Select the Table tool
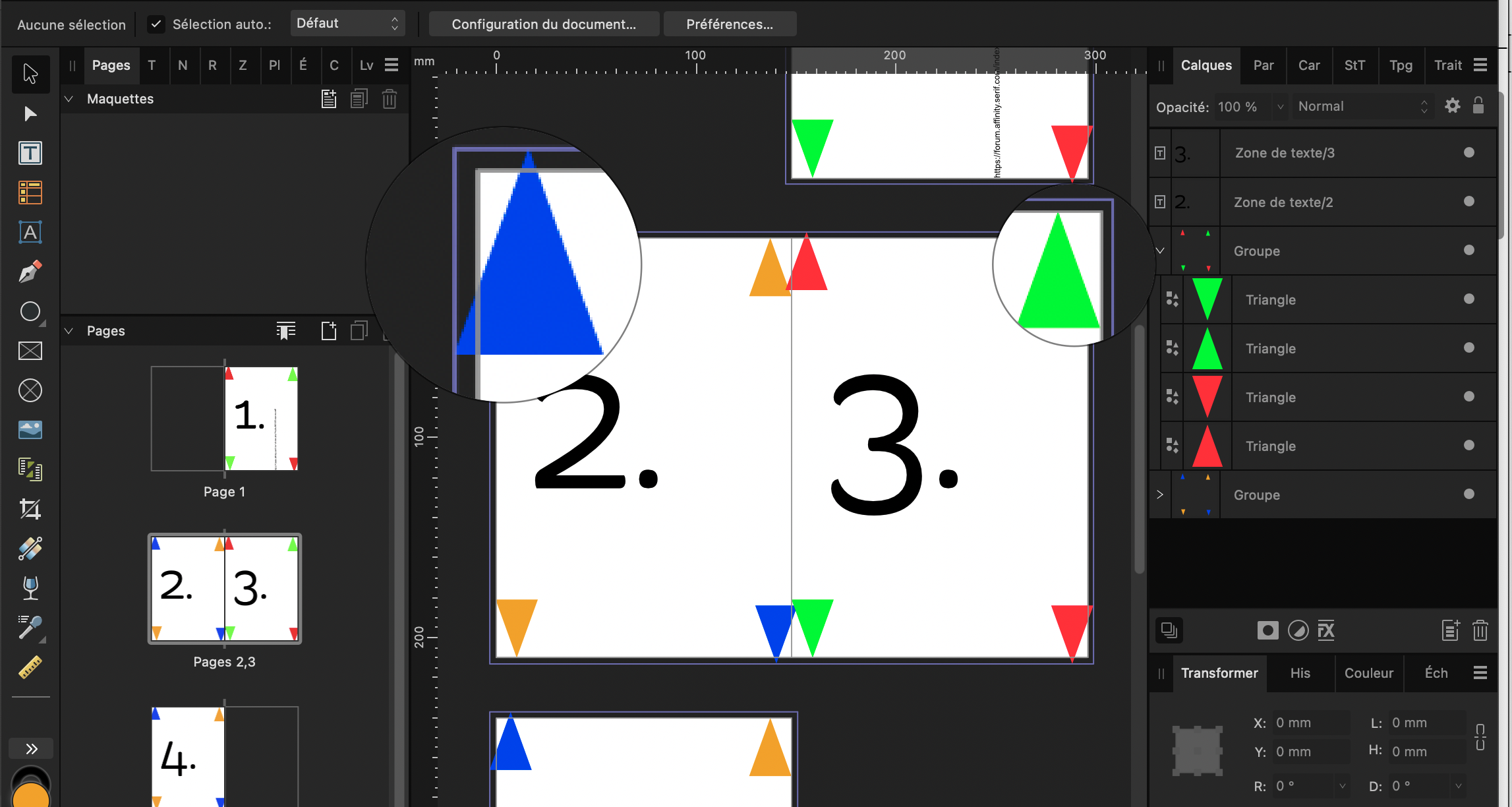Screen dimensions: 1512x807 pyautogui.click(x=30, y=193)
